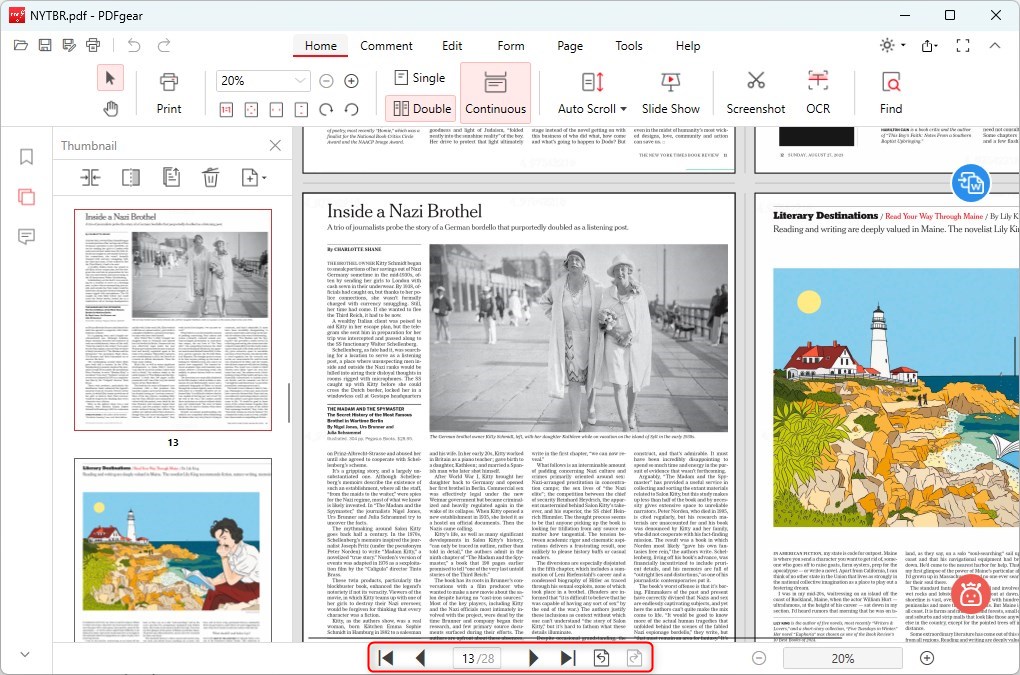Expand the sidebar bottom chevron
Image resolution: width=1020 pixels, height=675 pixels.
25,654
